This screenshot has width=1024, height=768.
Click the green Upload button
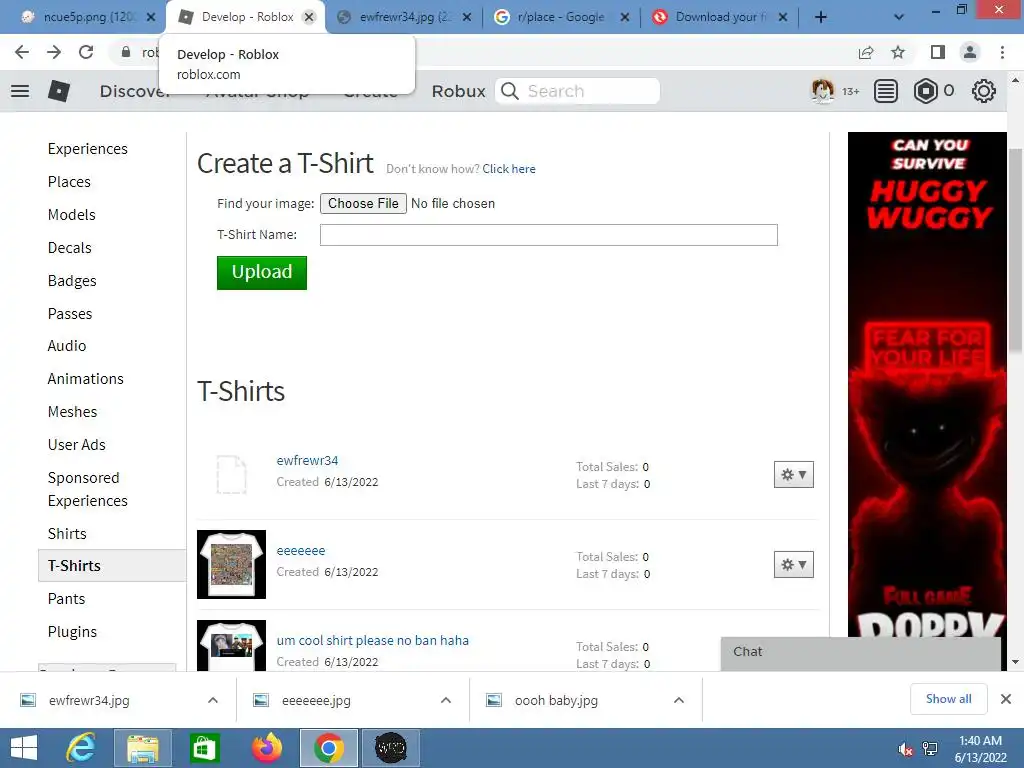pyautogui.click(x=262, y=272)
